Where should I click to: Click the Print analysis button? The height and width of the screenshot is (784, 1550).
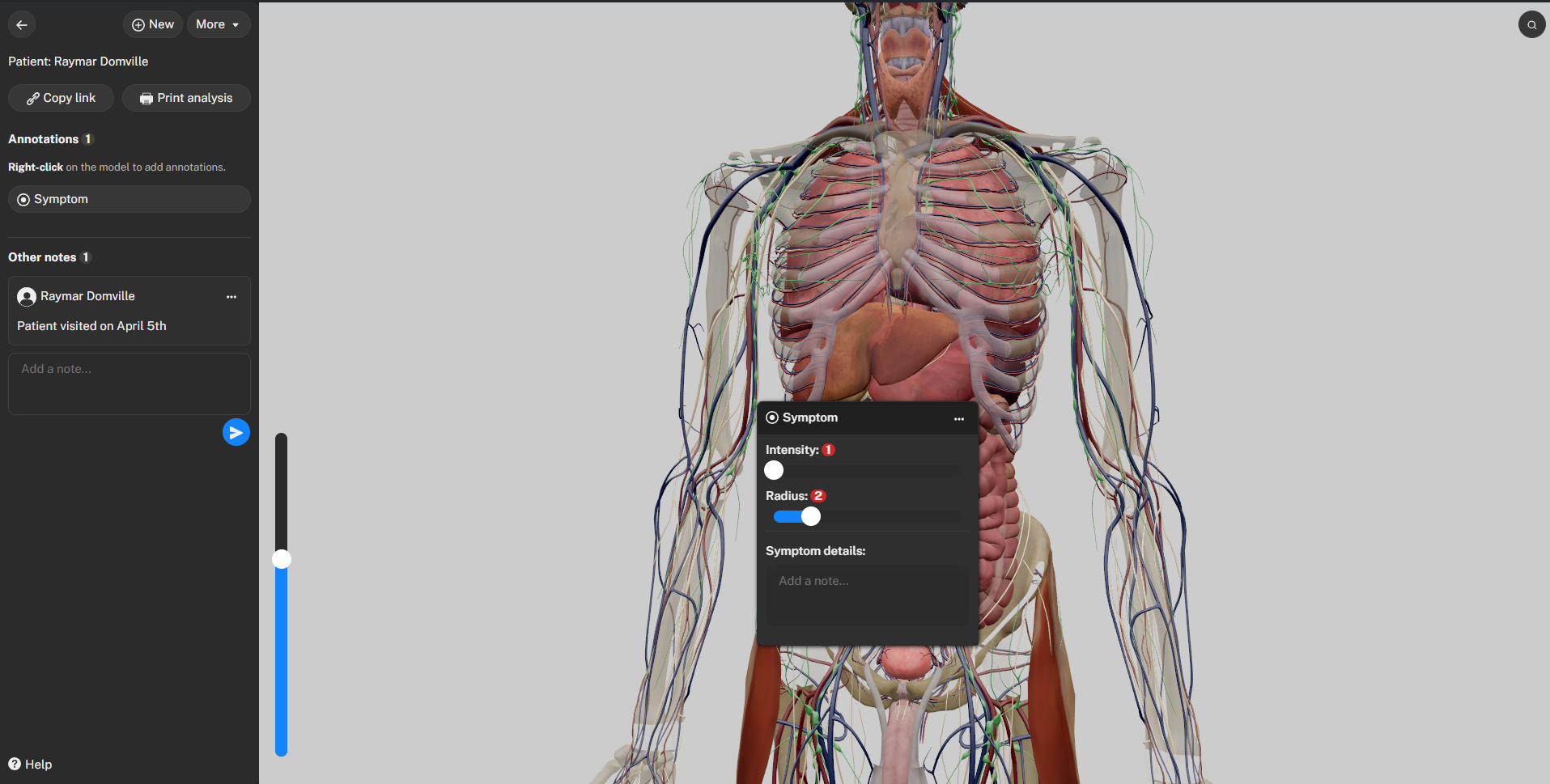(x=186, y=98)
